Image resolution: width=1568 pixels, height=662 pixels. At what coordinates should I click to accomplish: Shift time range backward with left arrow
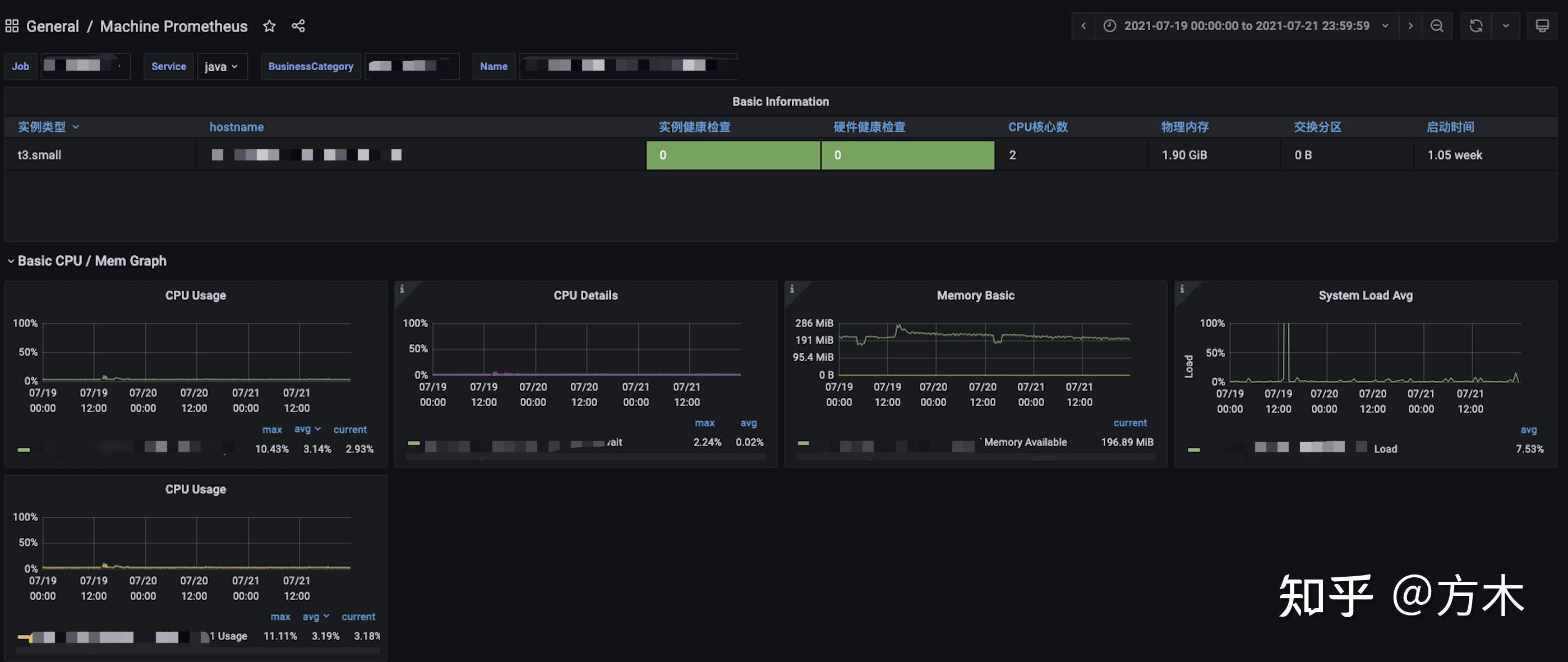pyautogui.click(x=1083, y=26)
